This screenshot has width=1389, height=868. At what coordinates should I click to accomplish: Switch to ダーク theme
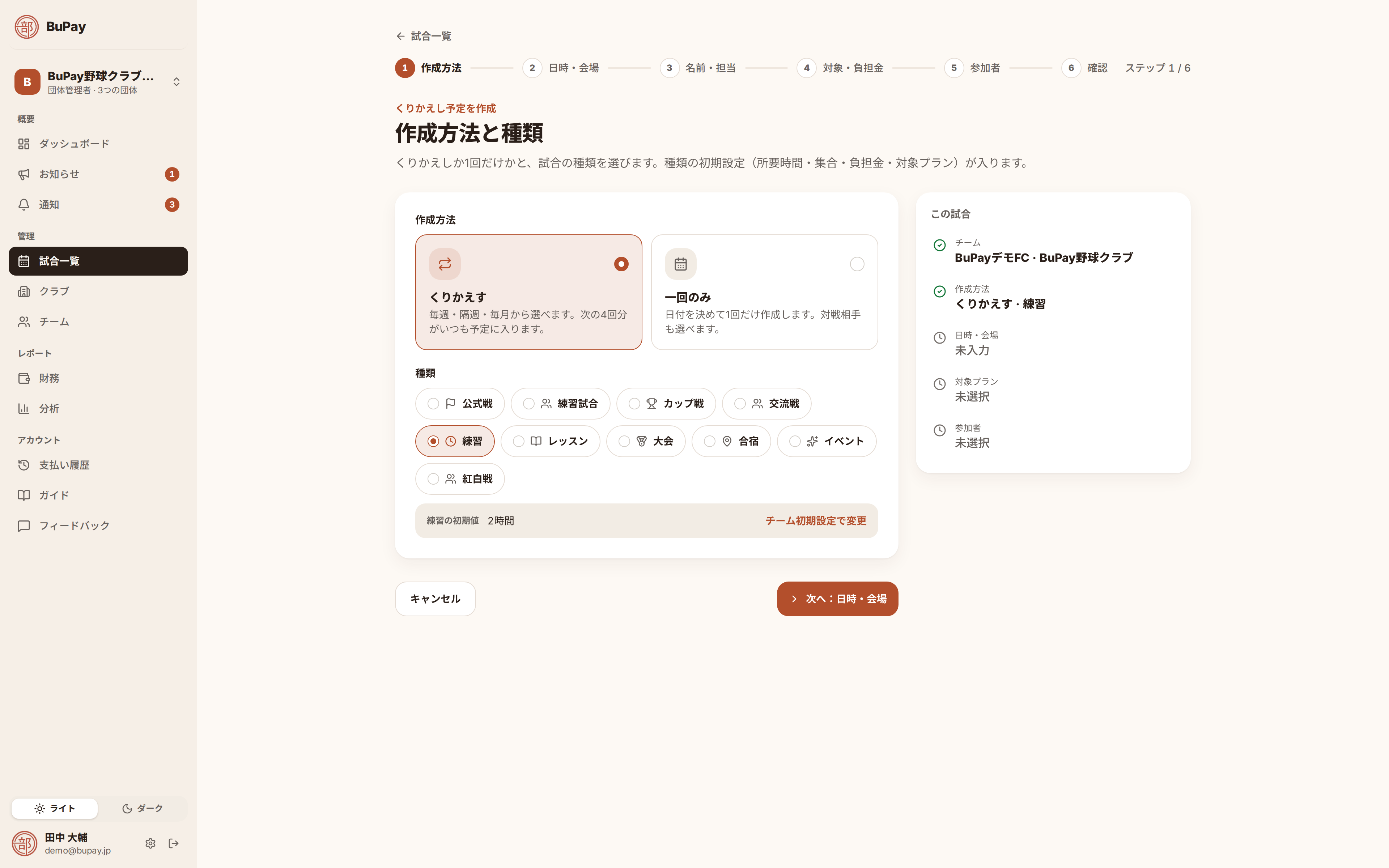point(143,808)
